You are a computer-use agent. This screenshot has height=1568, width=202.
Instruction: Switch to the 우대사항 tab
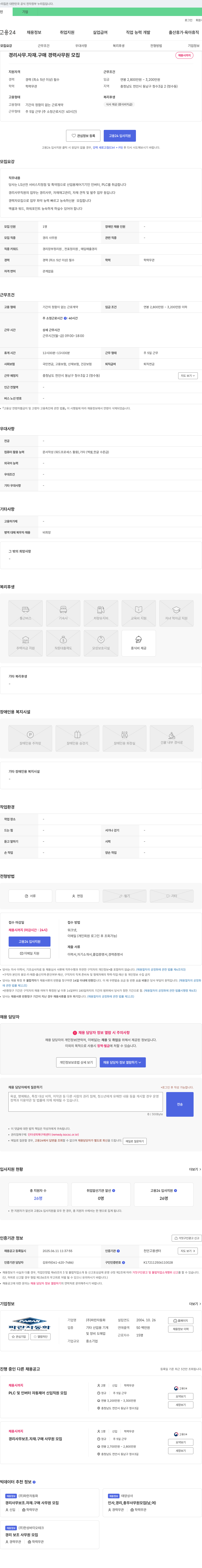click(x=81, y=46)
